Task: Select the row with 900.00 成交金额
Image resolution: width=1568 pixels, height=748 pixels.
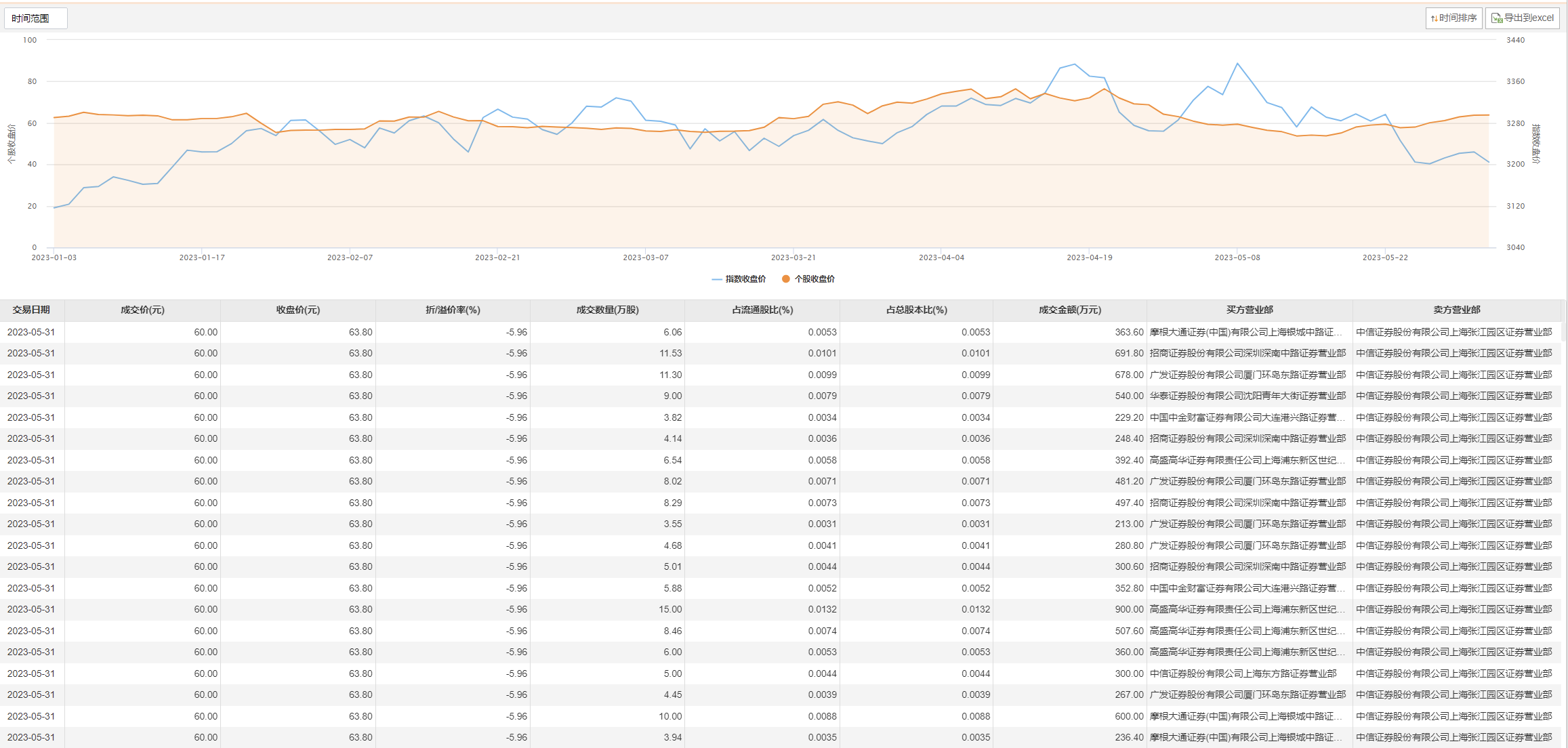Action: [1129, 610]
